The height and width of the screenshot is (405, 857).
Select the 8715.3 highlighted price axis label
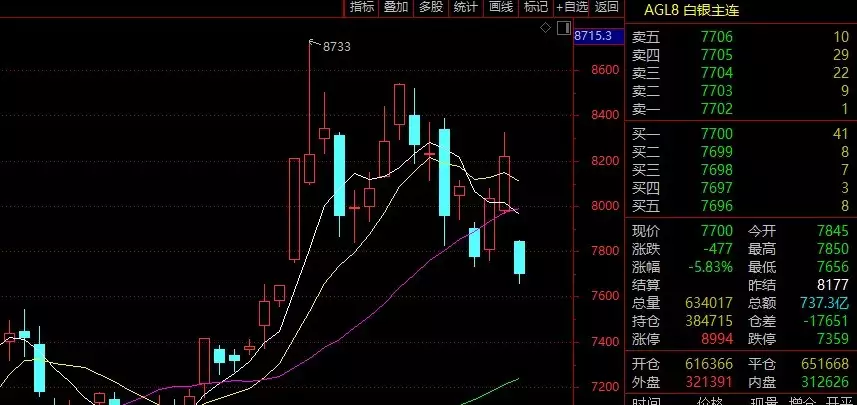[592, 36]
